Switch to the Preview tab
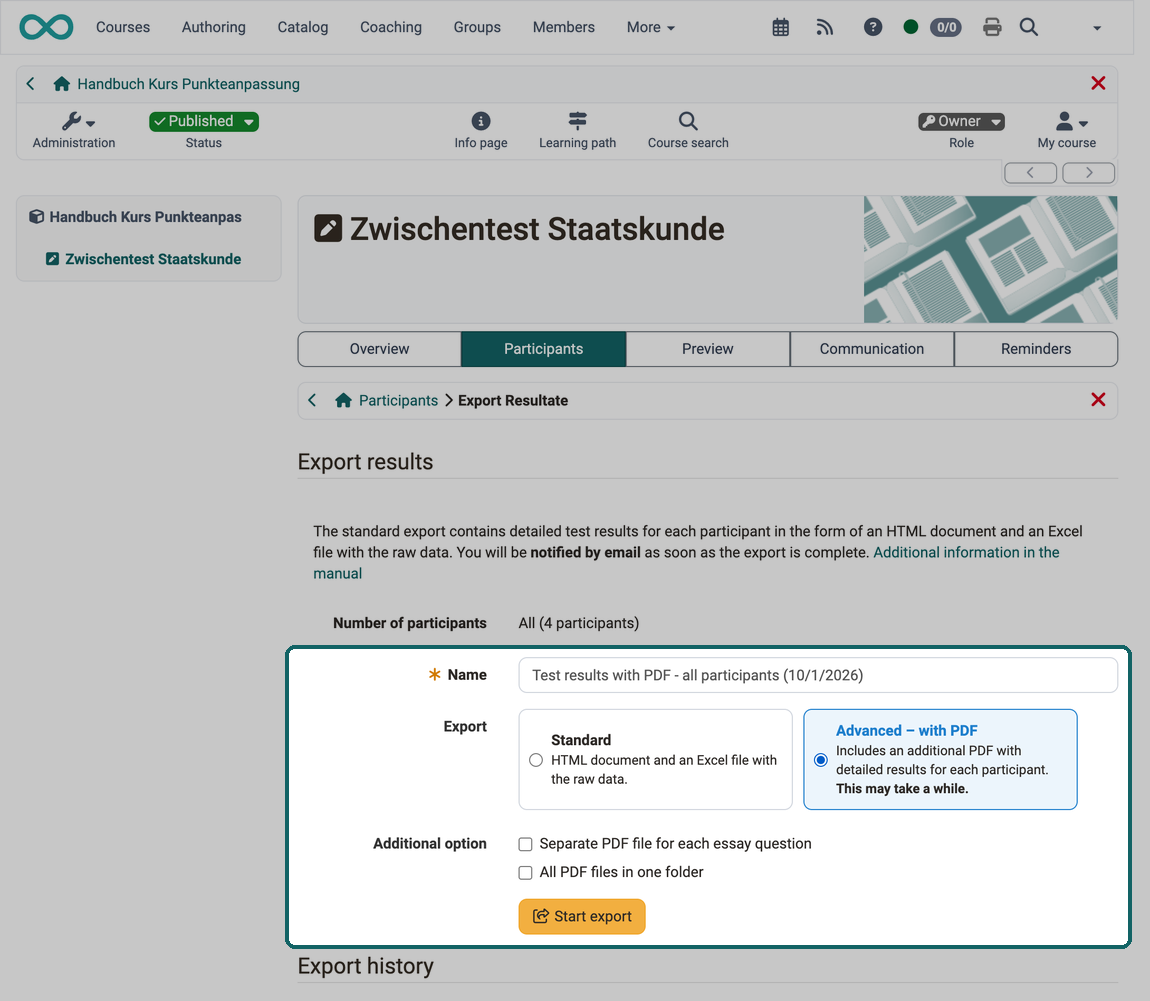 tap(708, 349)
